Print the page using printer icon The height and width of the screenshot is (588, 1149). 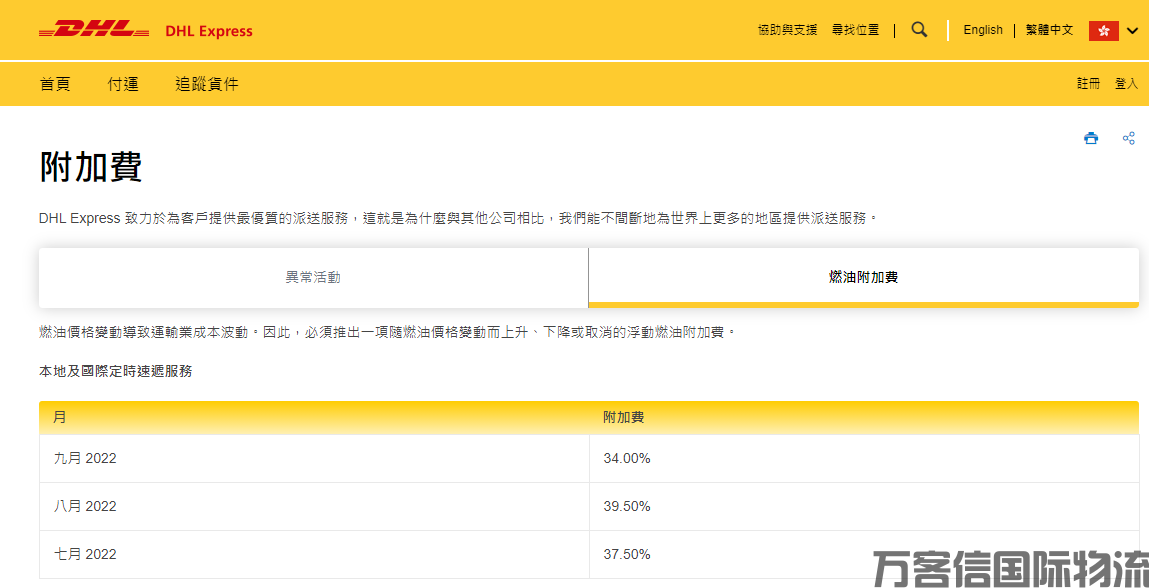point(1091,138)
